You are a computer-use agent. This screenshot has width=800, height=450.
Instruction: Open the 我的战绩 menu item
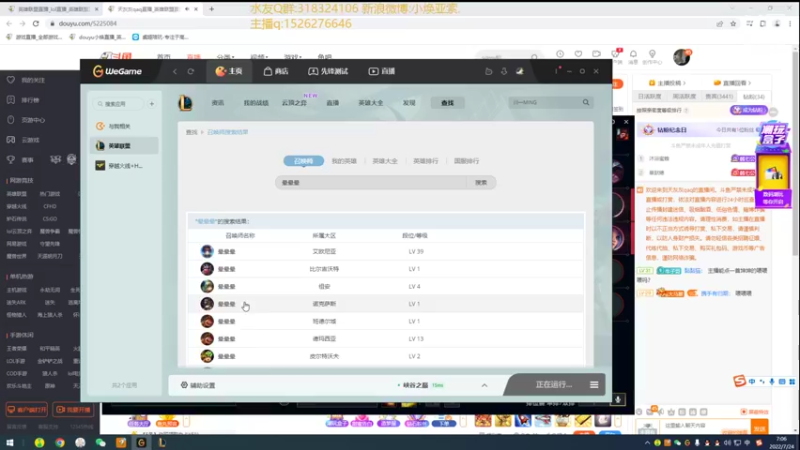pos(256,103)
